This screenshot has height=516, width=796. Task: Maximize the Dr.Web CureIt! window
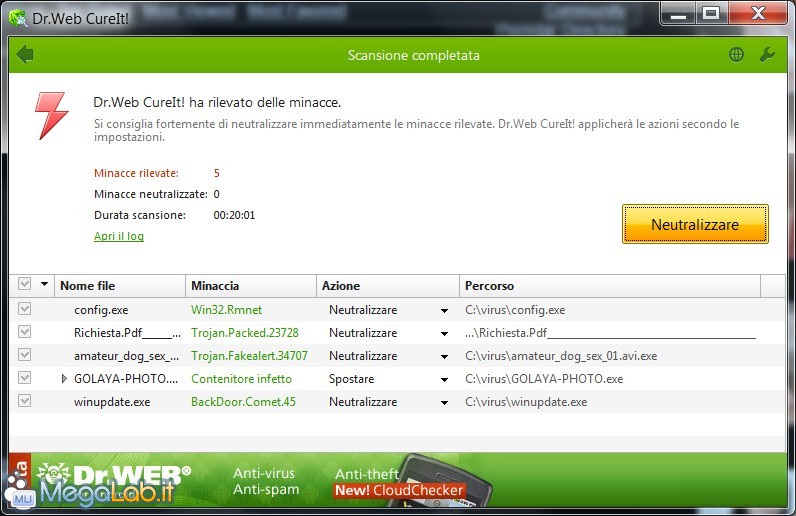711,13
